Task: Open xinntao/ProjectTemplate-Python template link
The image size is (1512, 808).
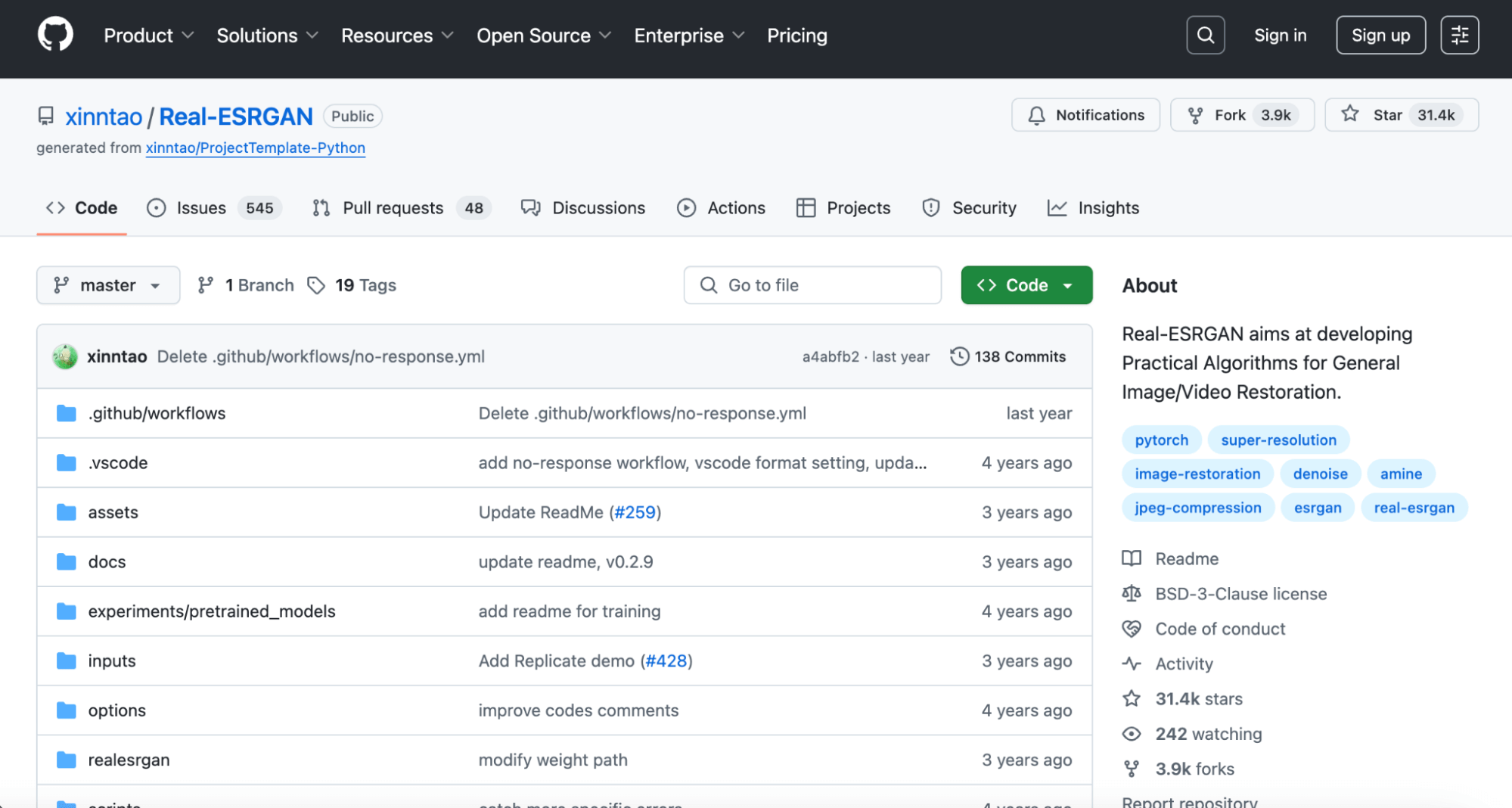Action: tap(256, 148)
